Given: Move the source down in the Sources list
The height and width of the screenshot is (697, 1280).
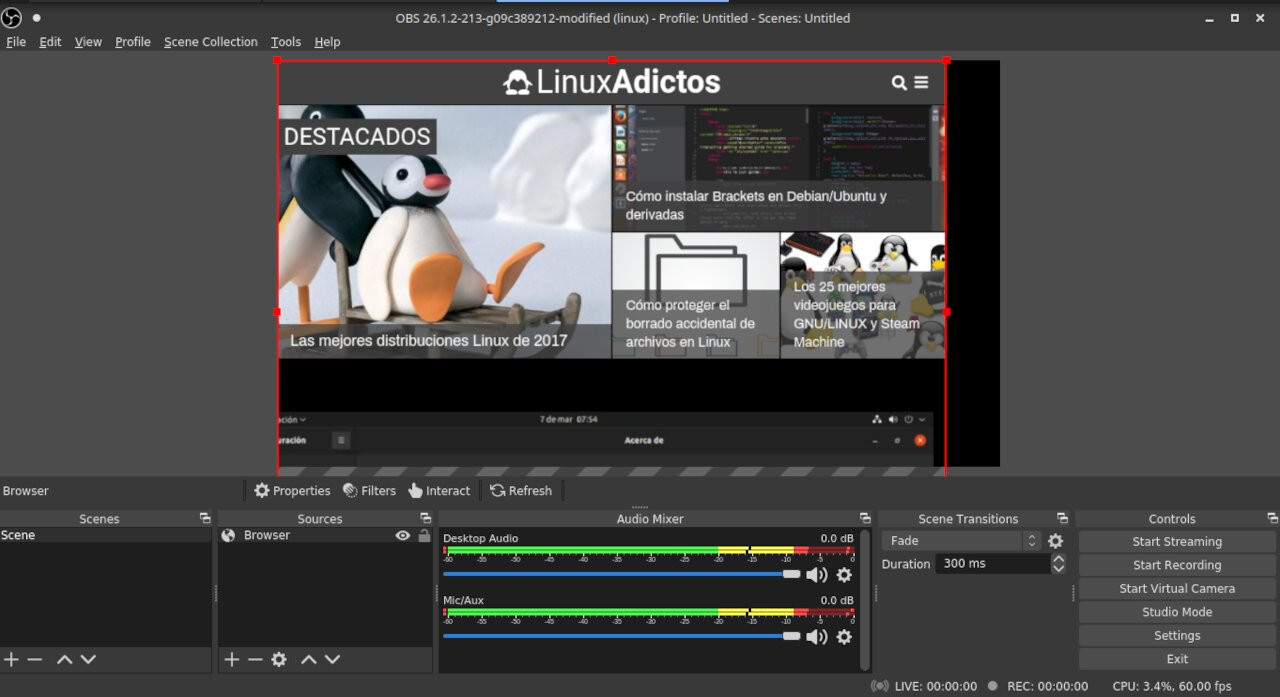Looking at the screenshot, I should [332, 659].
